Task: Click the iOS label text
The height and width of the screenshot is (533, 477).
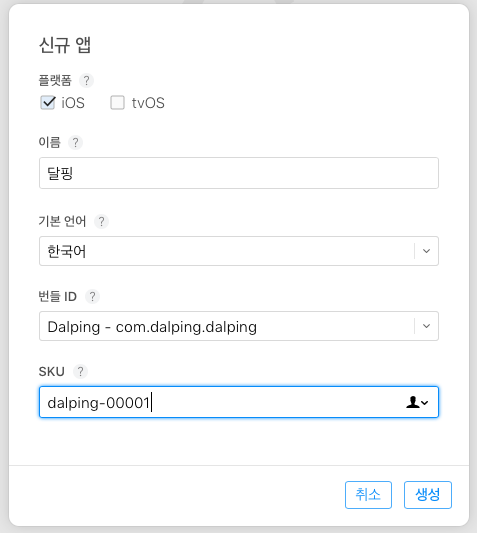Action: click(73, 103)
